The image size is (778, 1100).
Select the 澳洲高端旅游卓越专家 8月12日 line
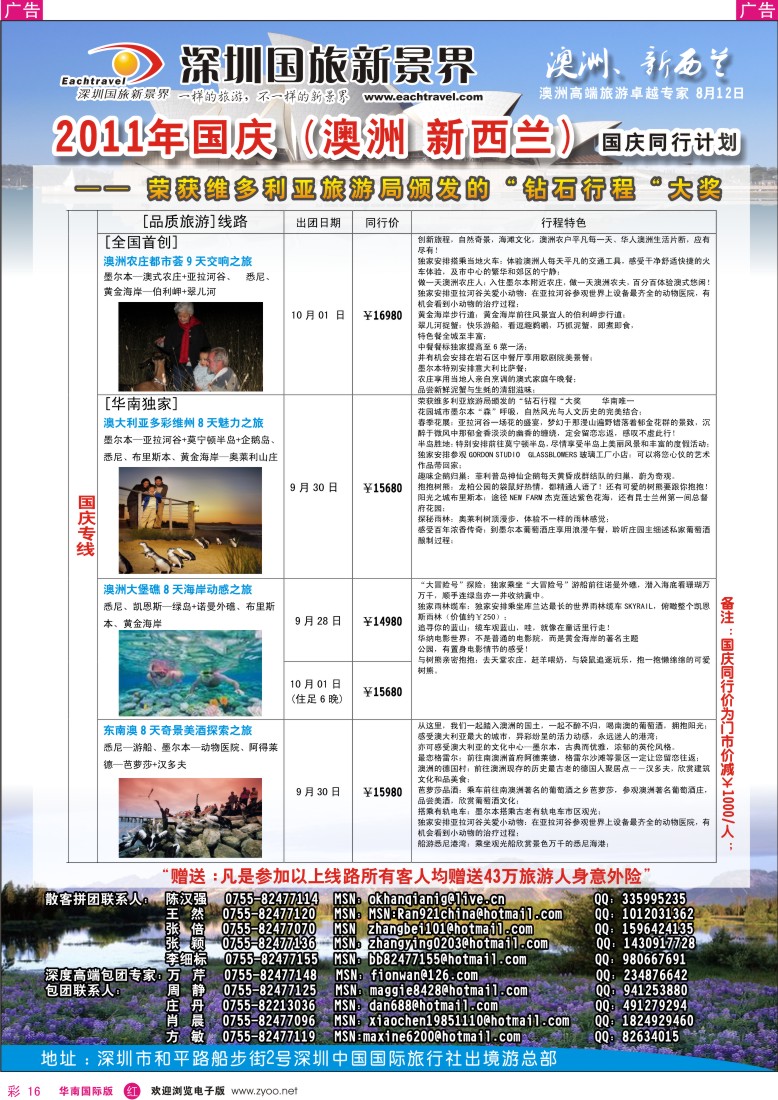click(641, 93)
